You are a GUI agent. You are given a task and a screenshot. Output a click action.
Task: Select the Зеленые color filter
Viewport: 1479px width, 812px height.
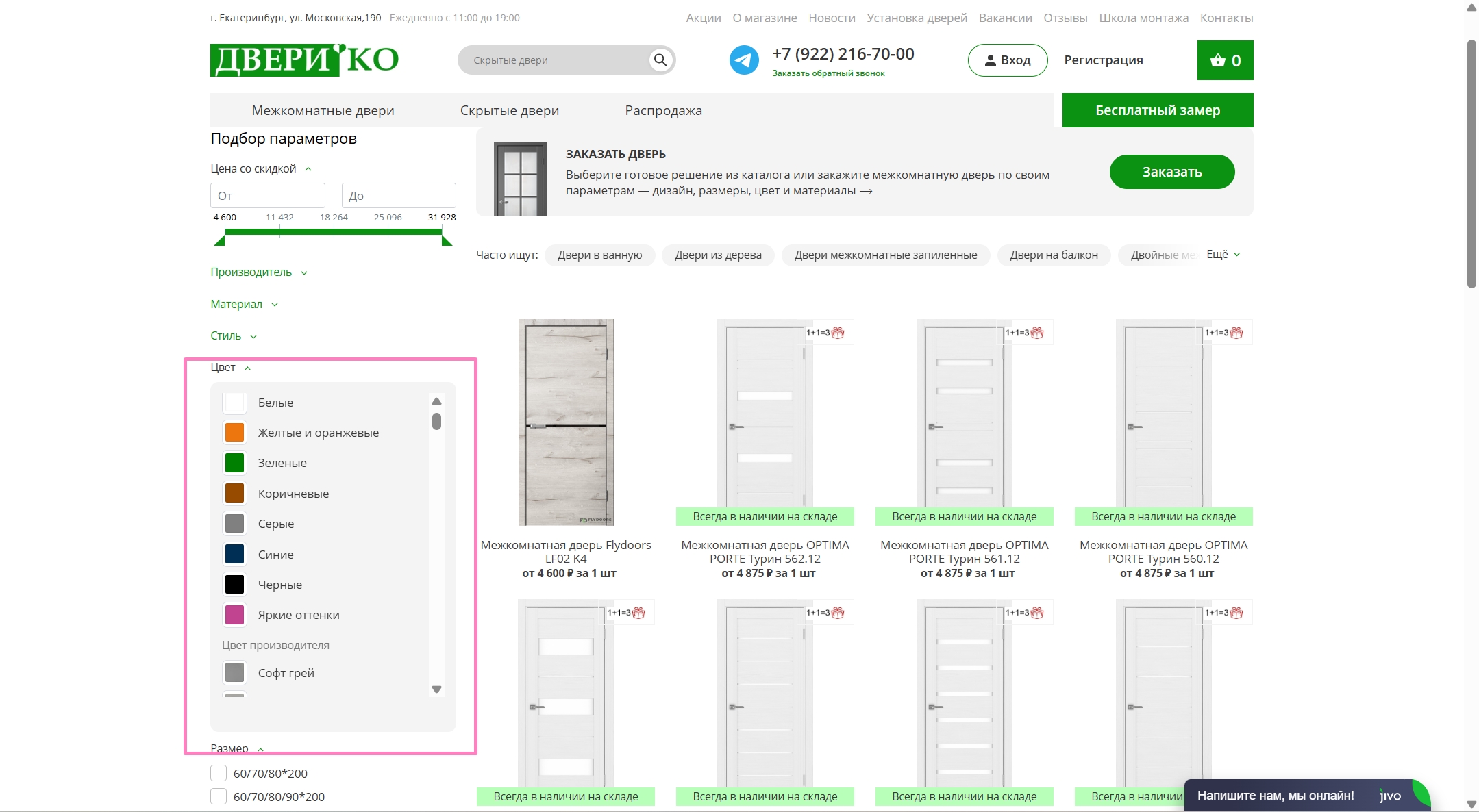click(x=234, y=463)
